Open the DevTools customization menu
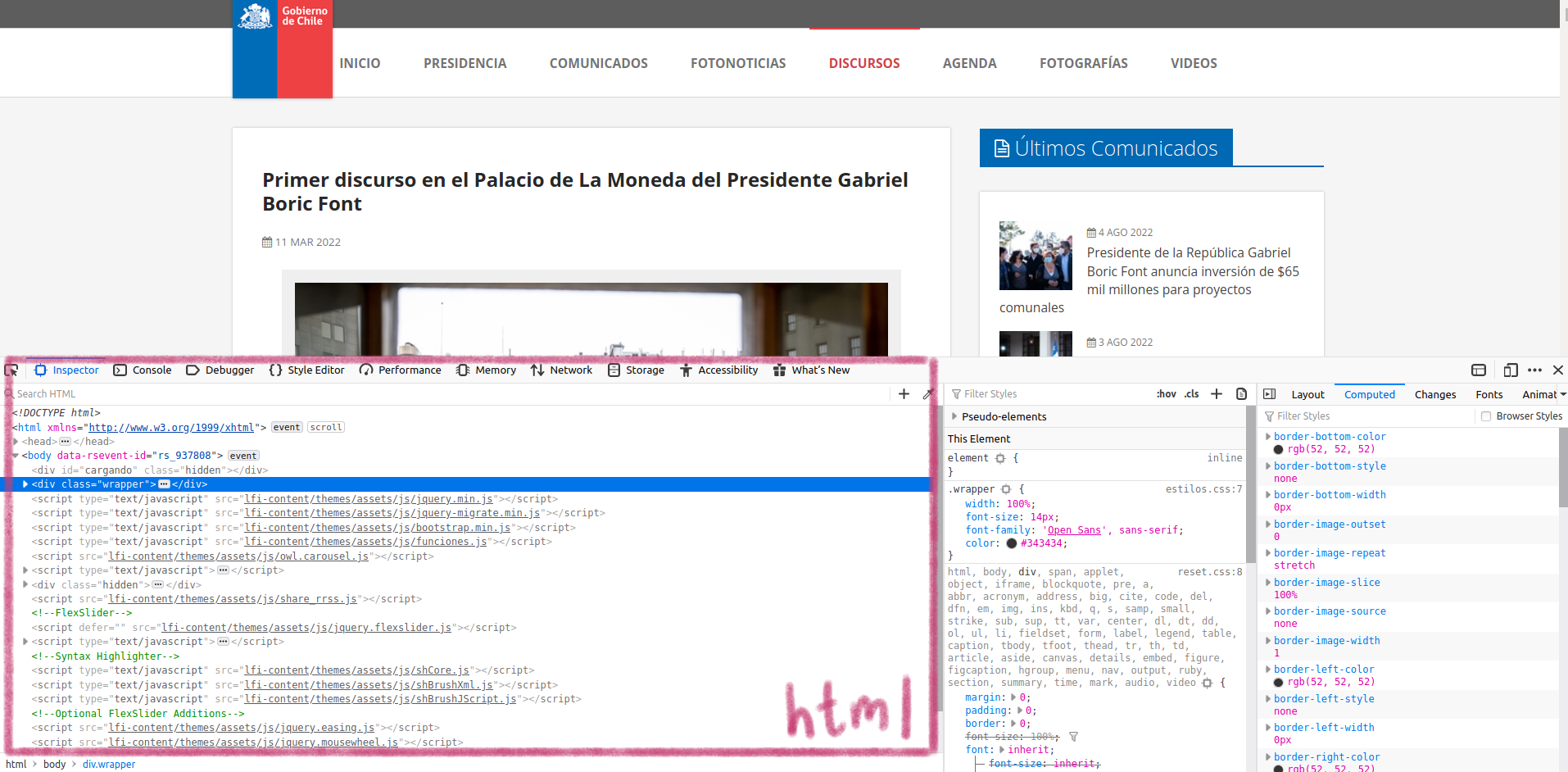Screen dimensions: 1568x772 (x=1534, y=370)
